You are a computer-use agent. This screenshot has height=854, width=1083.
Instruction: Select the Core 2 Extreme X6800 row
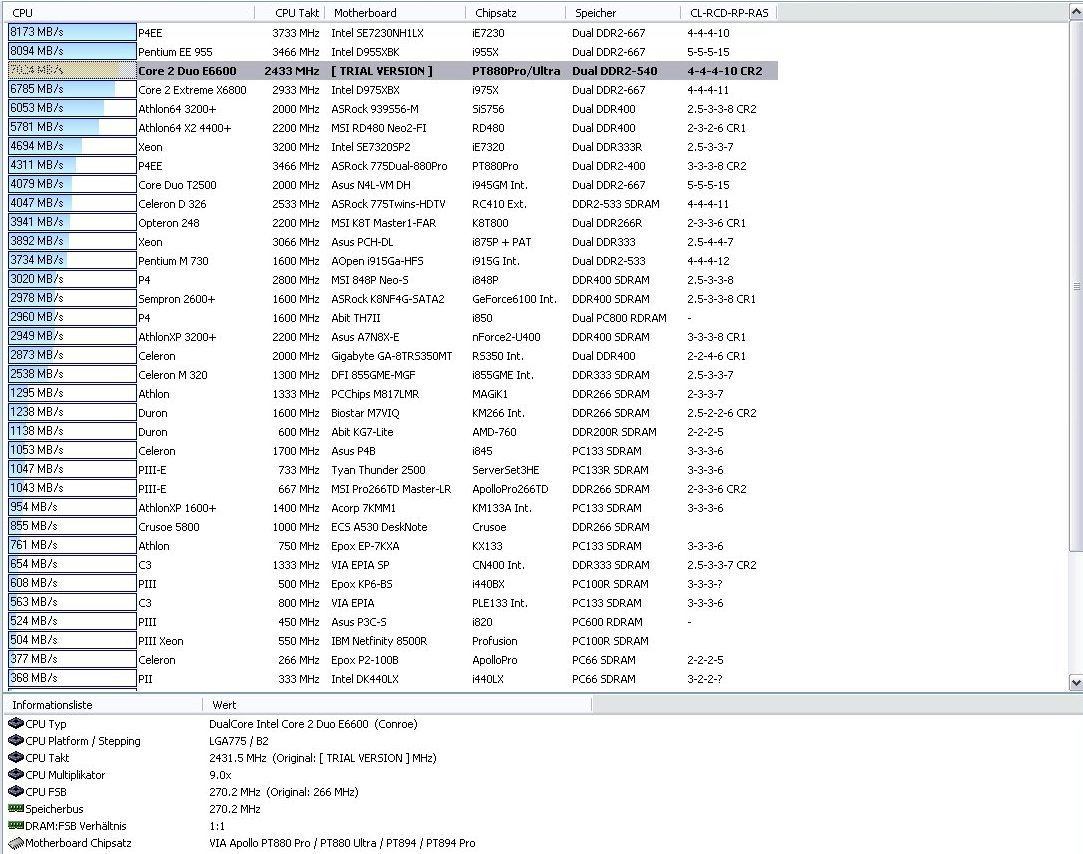pos(392,90)
